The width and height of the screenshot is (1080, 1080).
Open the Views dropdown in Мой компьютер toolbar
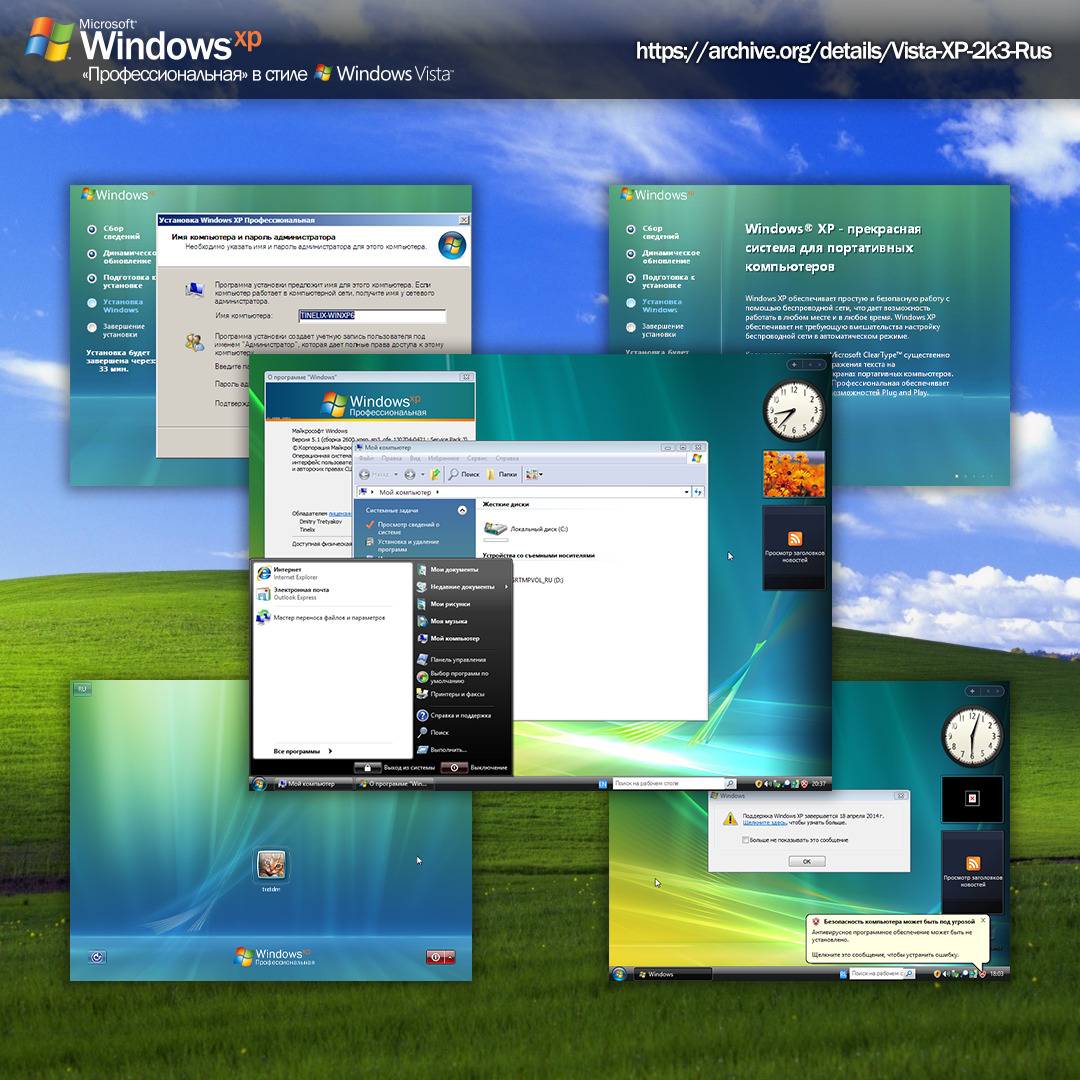(534, 475)
